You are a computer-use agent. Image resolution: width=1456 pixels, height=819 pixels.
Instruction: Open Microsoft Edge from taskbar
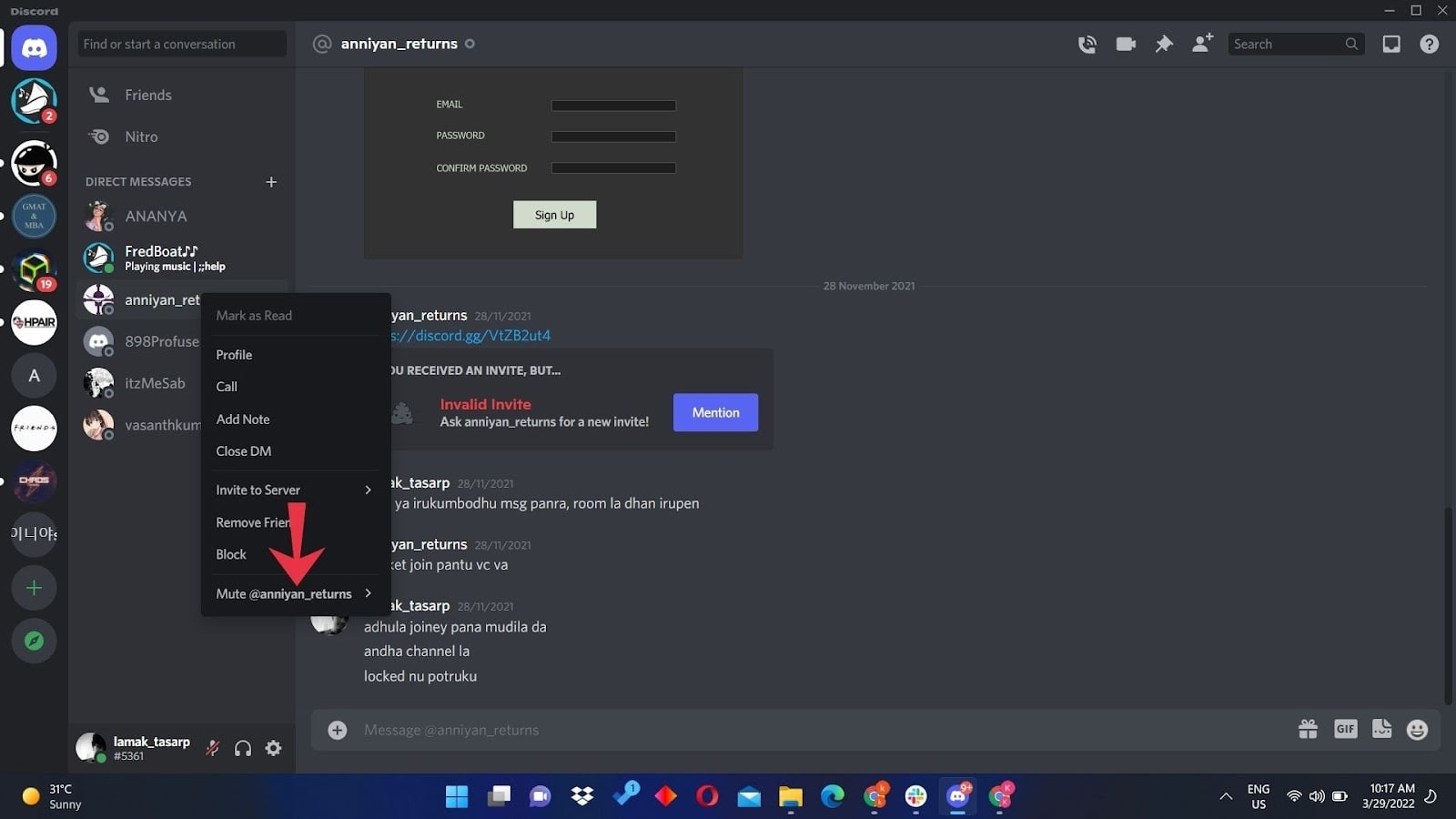coord(833,796)
